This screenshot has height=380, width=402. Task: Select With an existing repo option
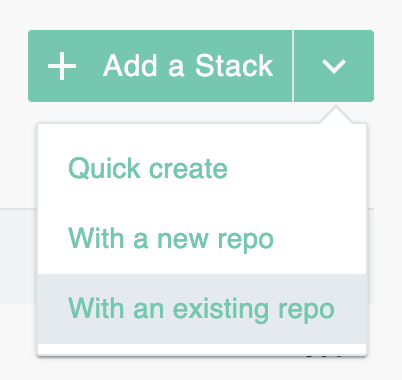[x=201, y=309]
